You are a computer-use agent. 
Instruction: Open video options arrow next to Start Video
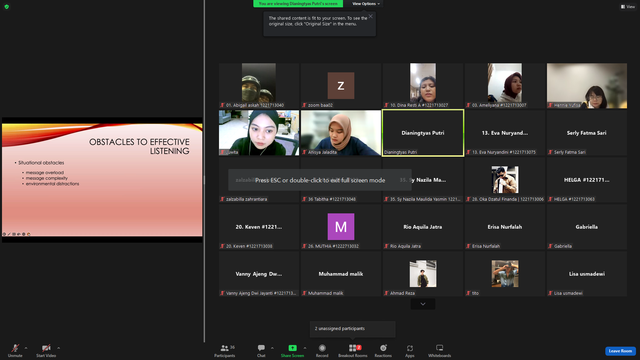tap(59, 348)
